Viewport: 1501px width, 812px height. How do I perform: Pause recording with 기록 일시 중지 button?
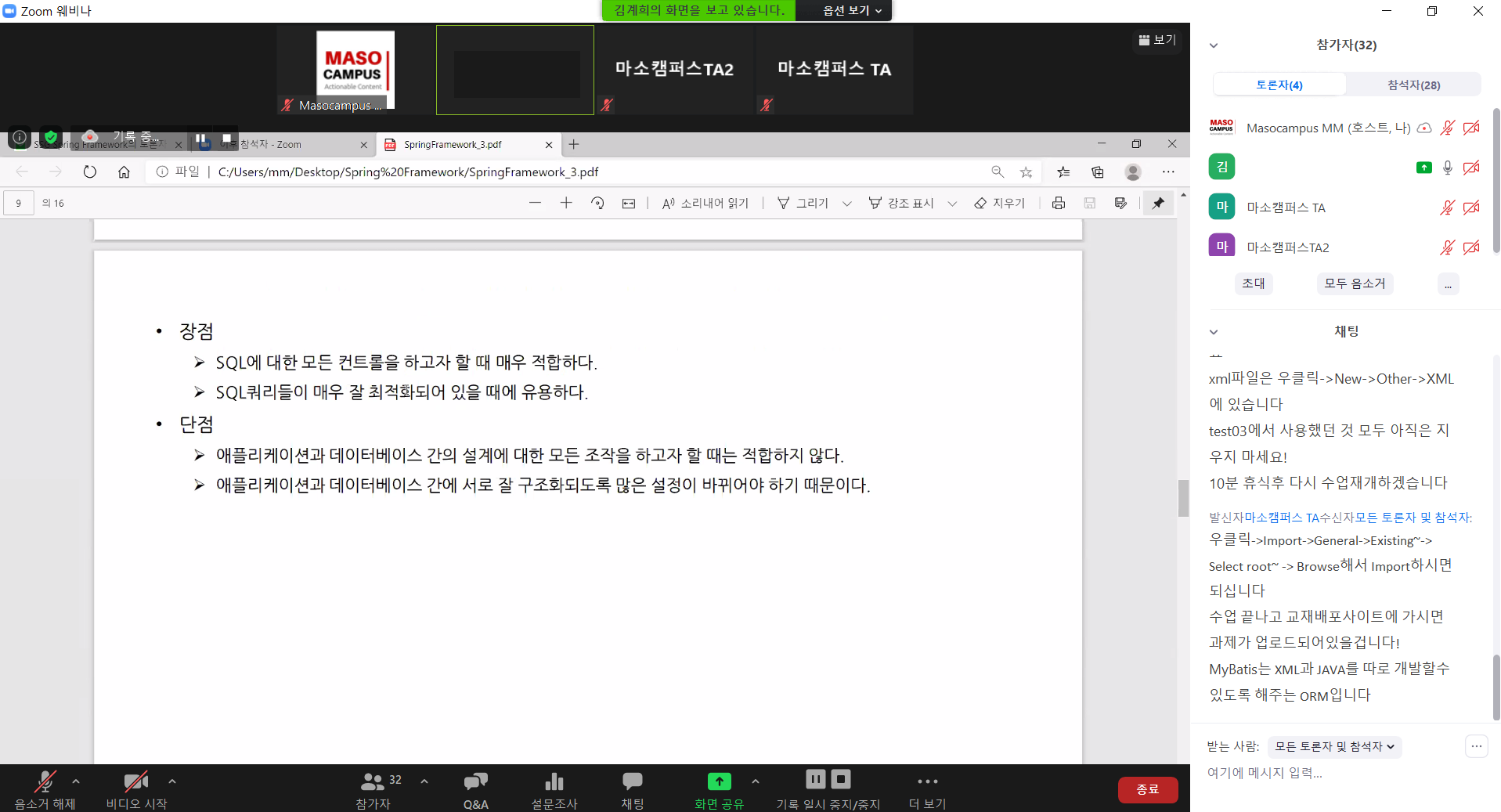coord(815,779)
